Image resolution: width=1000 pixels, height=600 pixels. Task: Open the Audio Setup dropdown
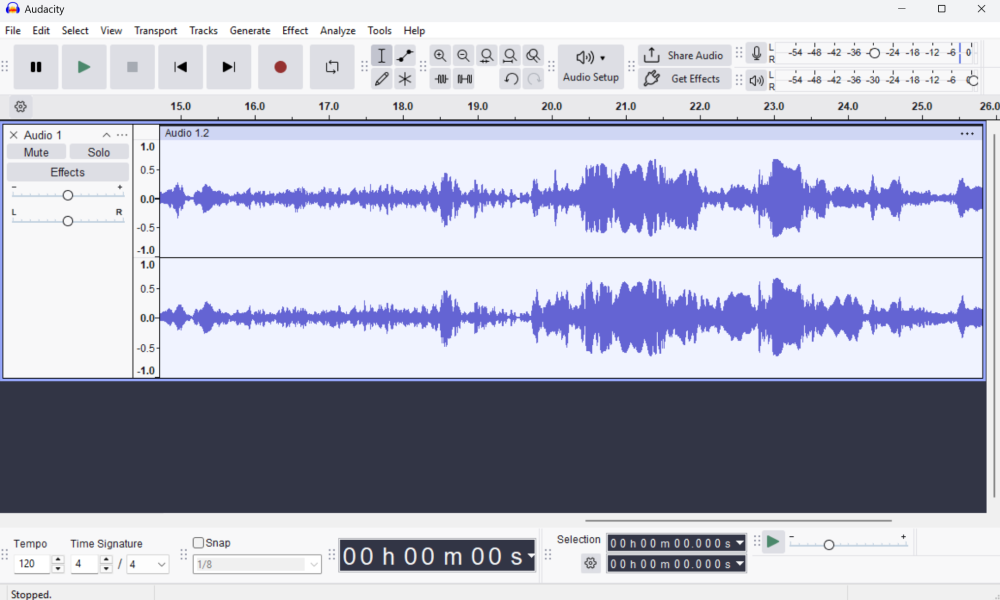pyautogui.click(x=591, y=66)
